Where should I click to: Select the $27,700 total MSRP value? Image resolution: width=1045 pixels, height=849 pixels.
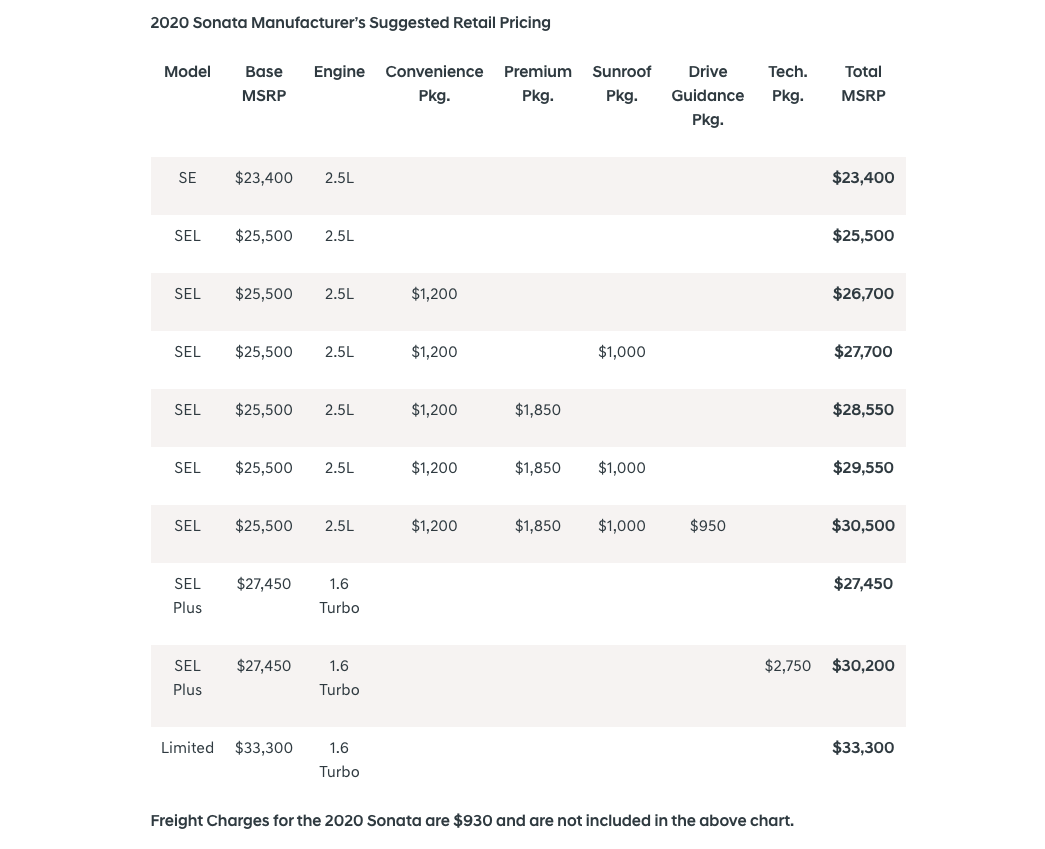pyautogui.click(x=863, y=352)
